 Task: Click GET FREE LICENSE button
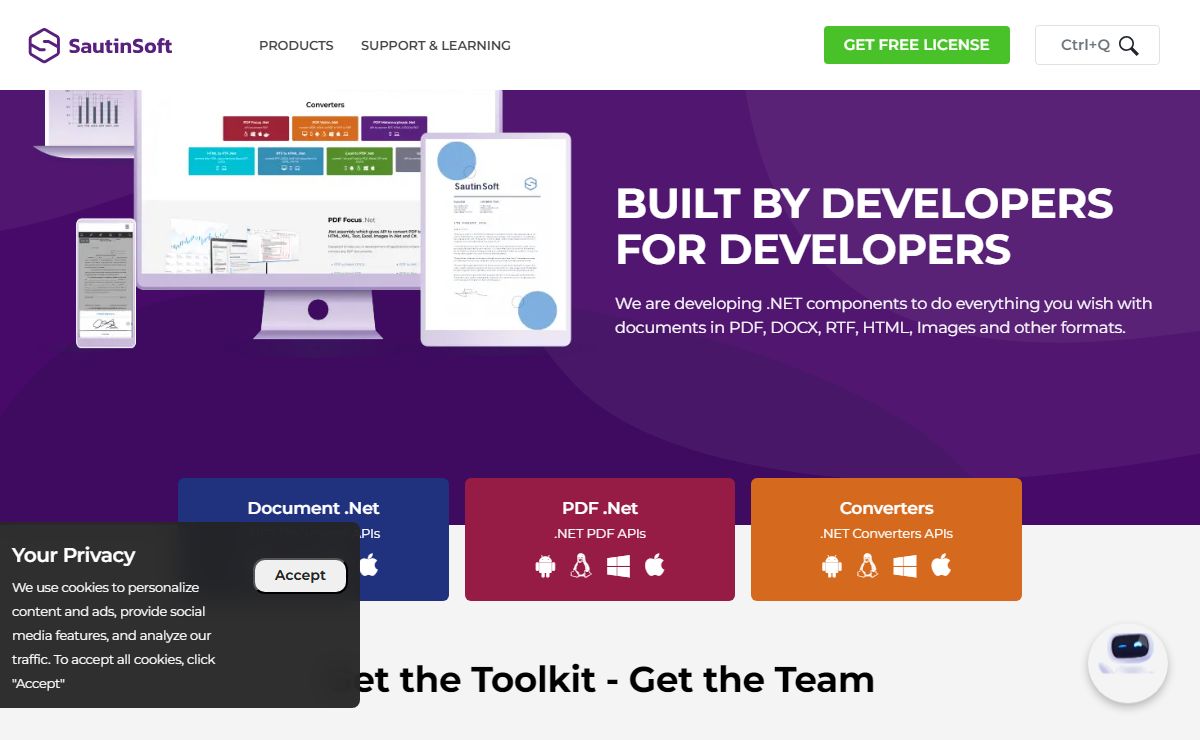(917, 45)
